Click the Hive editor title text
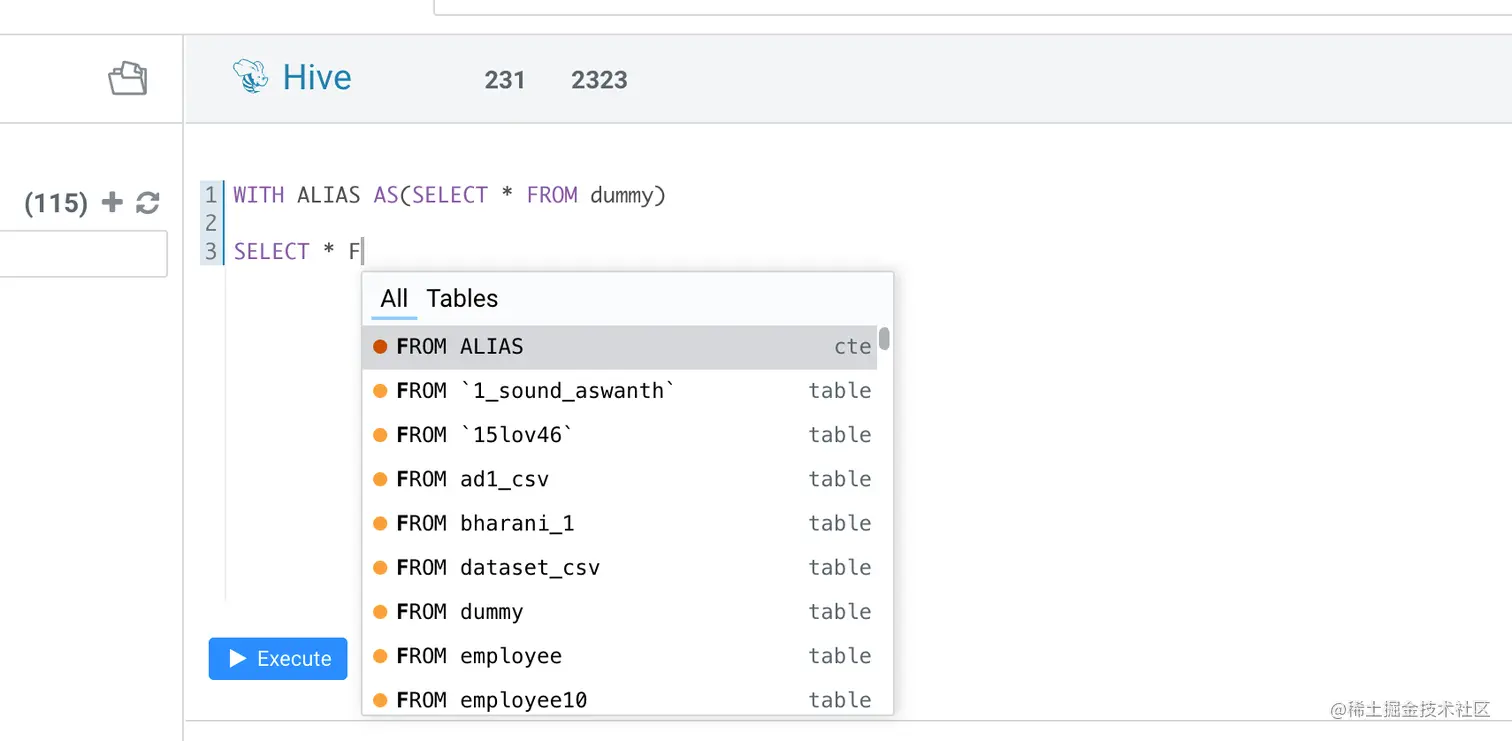 click(317, 77)
